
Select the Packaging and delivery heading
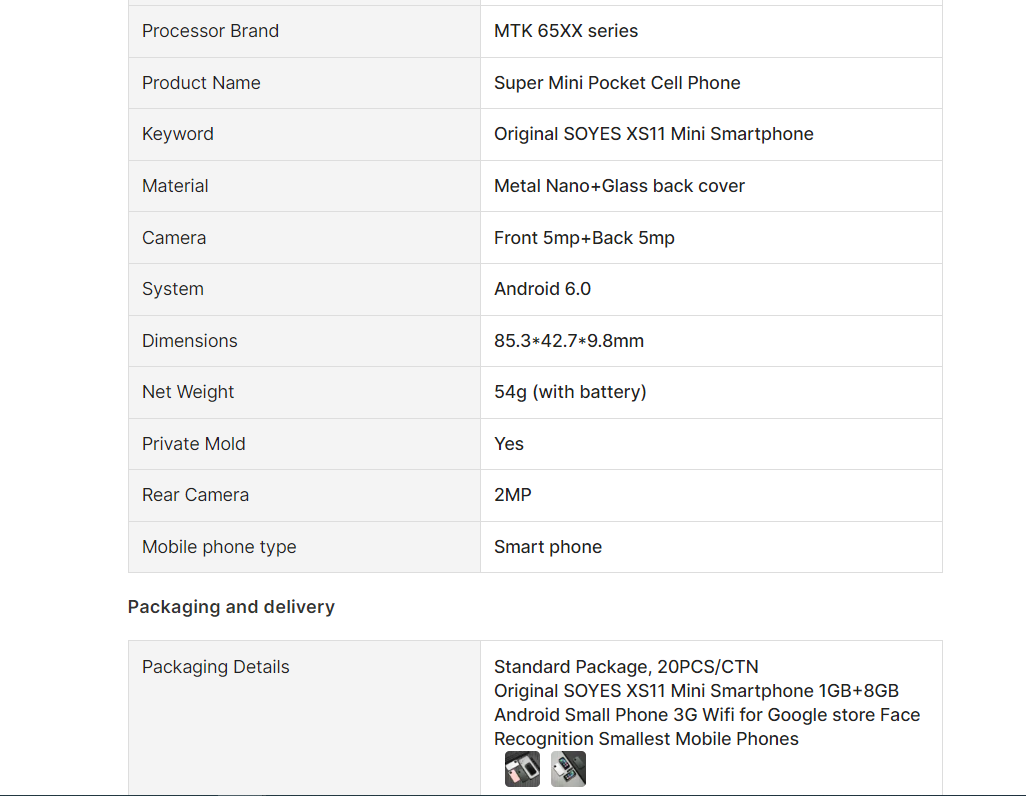231,607
